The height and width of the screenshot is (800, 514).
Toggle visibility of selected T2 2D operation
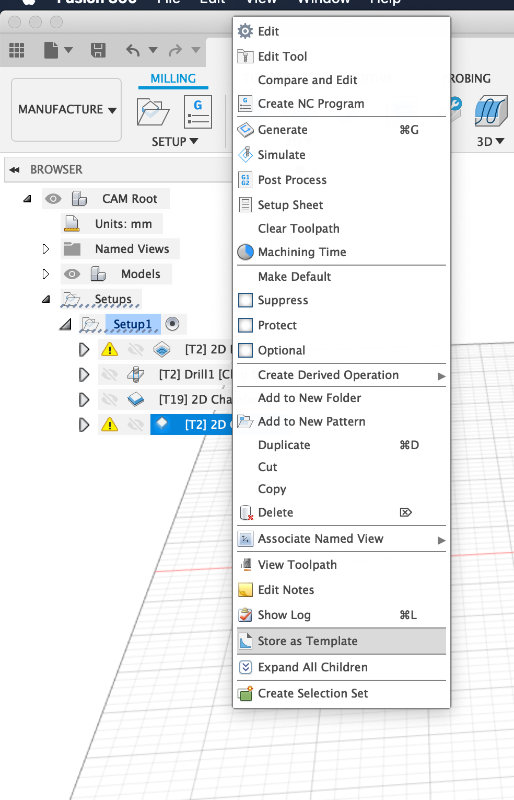(136, 424)
